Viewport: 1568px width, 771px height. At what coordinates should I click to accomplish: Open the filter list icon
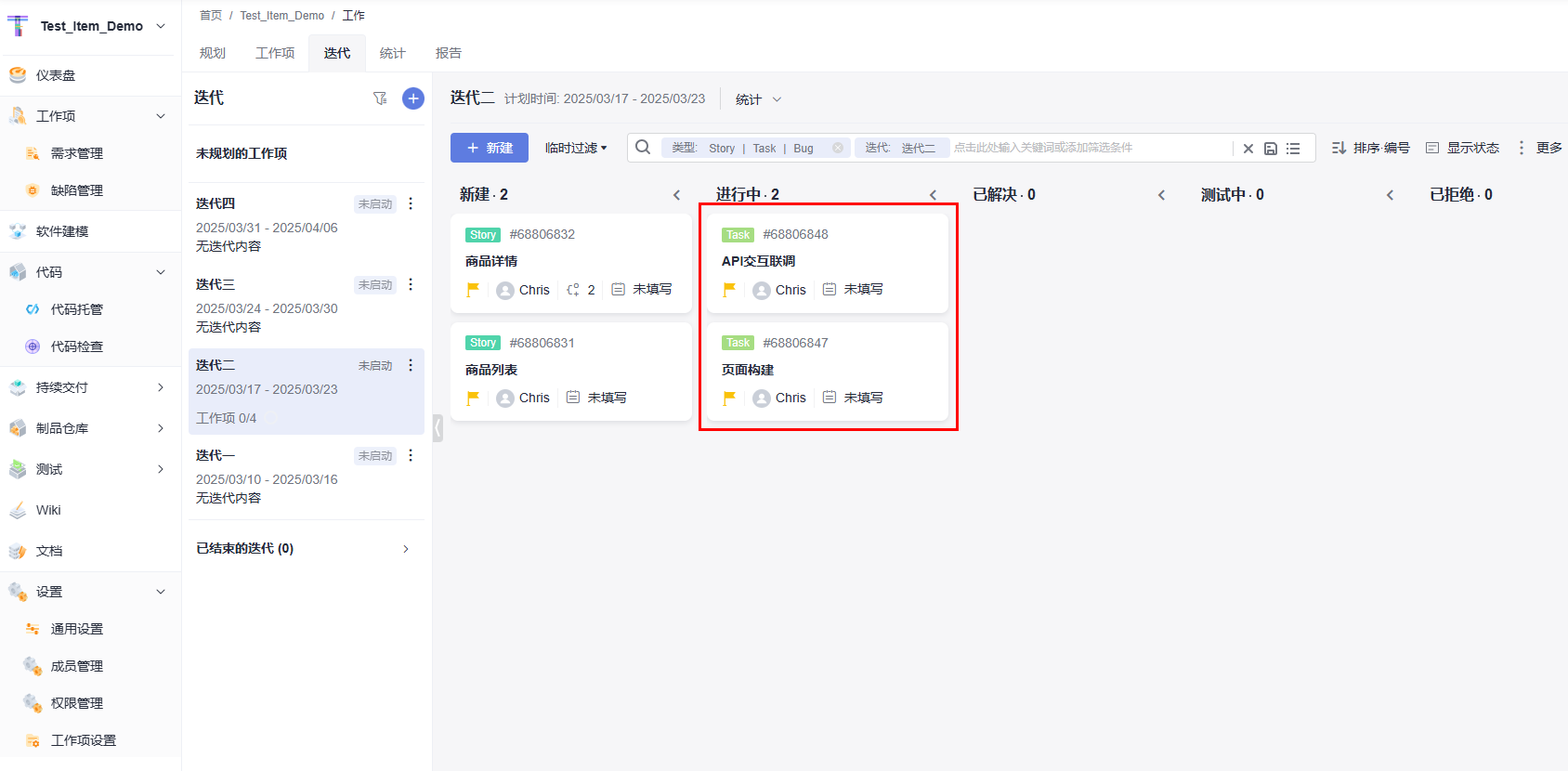pos(1293,149)
